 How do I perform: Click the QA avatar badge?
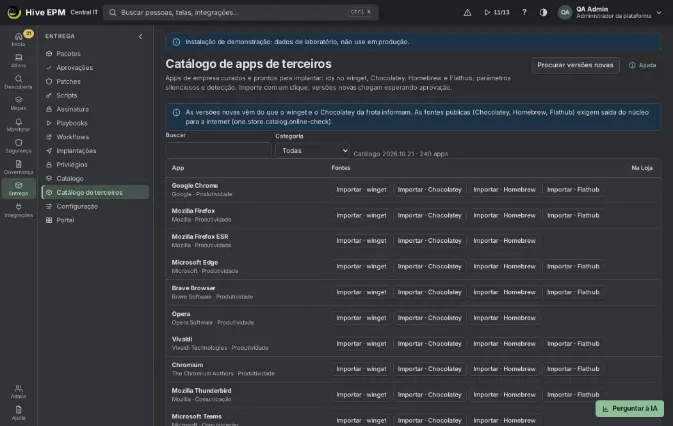click(x=565, y=12)
